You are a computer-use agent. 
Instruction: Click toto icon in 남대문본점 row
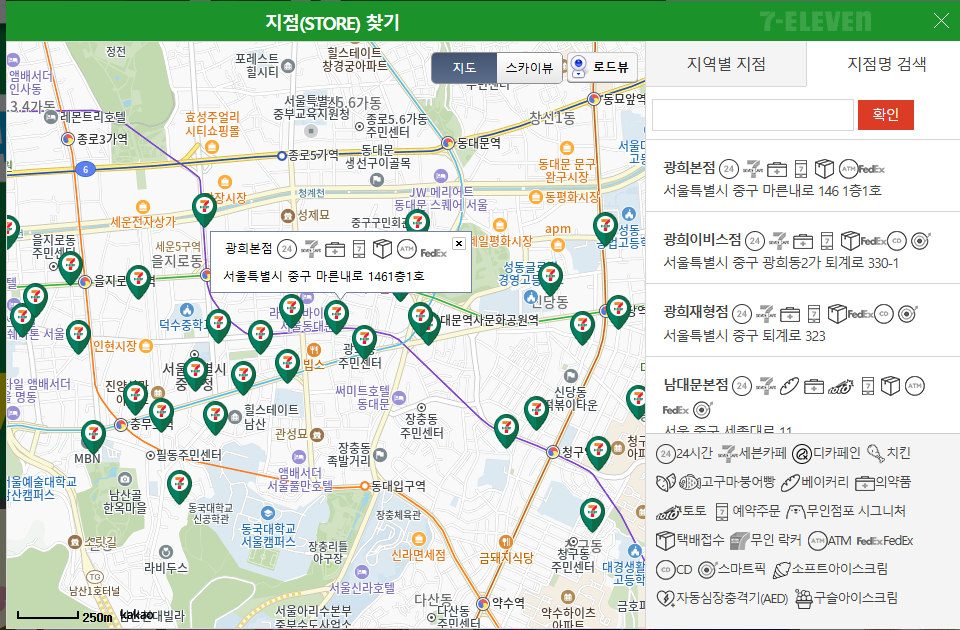click(840, 387)
